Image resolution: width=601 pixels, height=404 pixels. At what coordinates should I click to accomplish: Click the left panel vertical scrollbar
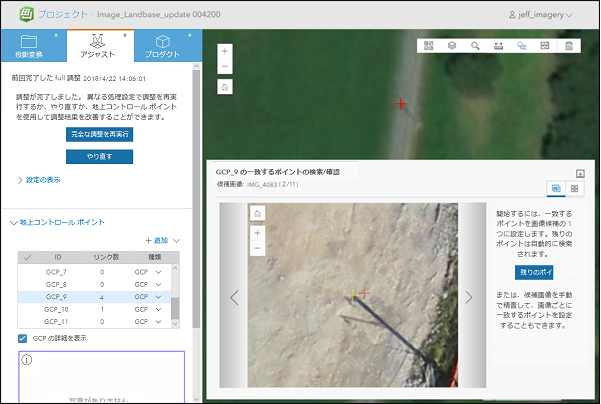pos(196,199)
